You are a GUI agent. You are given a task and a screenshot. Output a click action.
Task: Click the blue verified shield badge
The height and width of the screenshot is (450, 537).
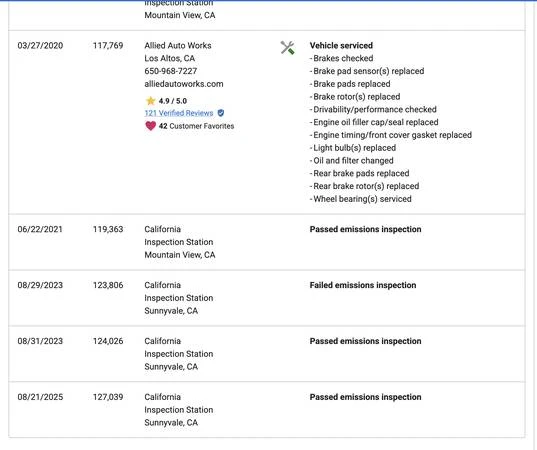tap(221, 113)
